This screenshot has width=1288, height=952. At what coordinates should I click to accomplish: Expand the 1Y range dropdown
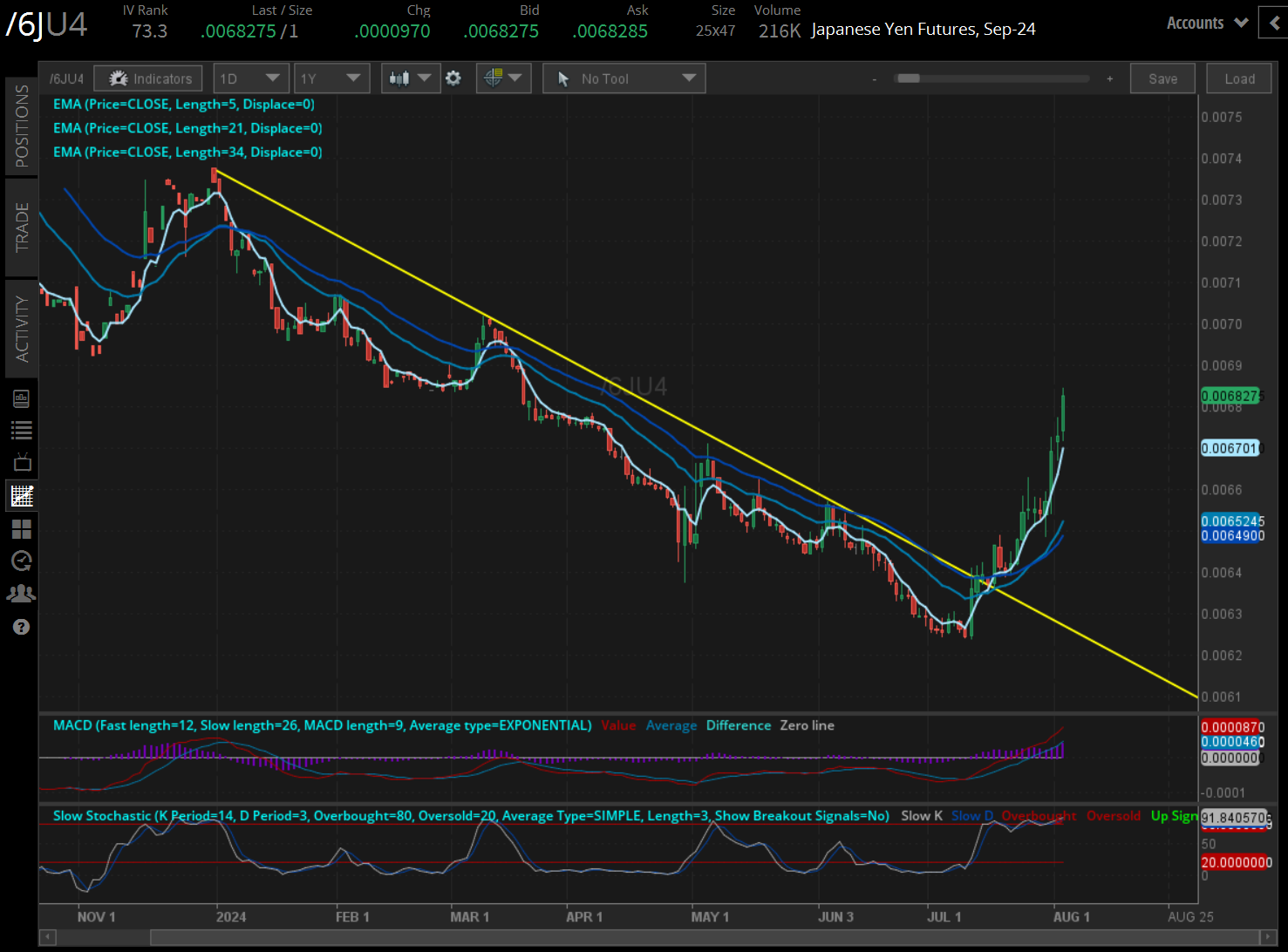[331, 78]
